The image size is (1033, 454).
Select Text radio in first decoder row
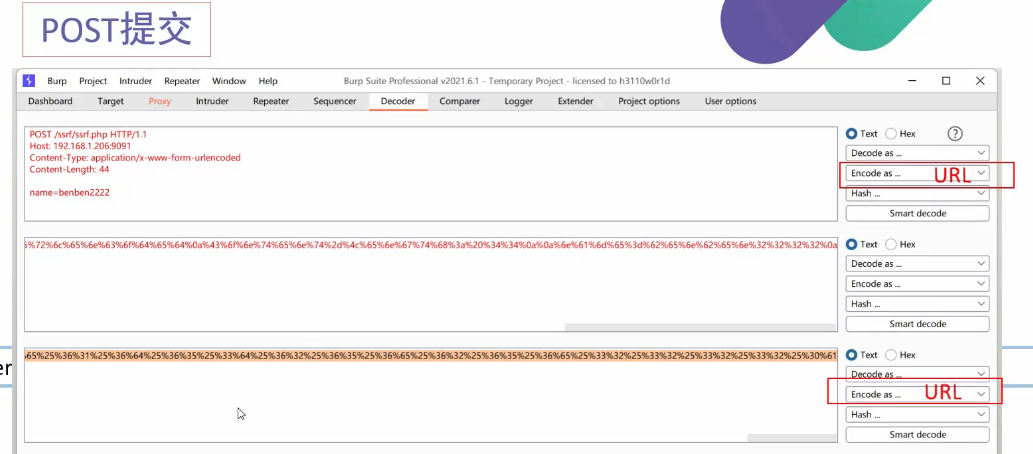click(x=852, y=133)
